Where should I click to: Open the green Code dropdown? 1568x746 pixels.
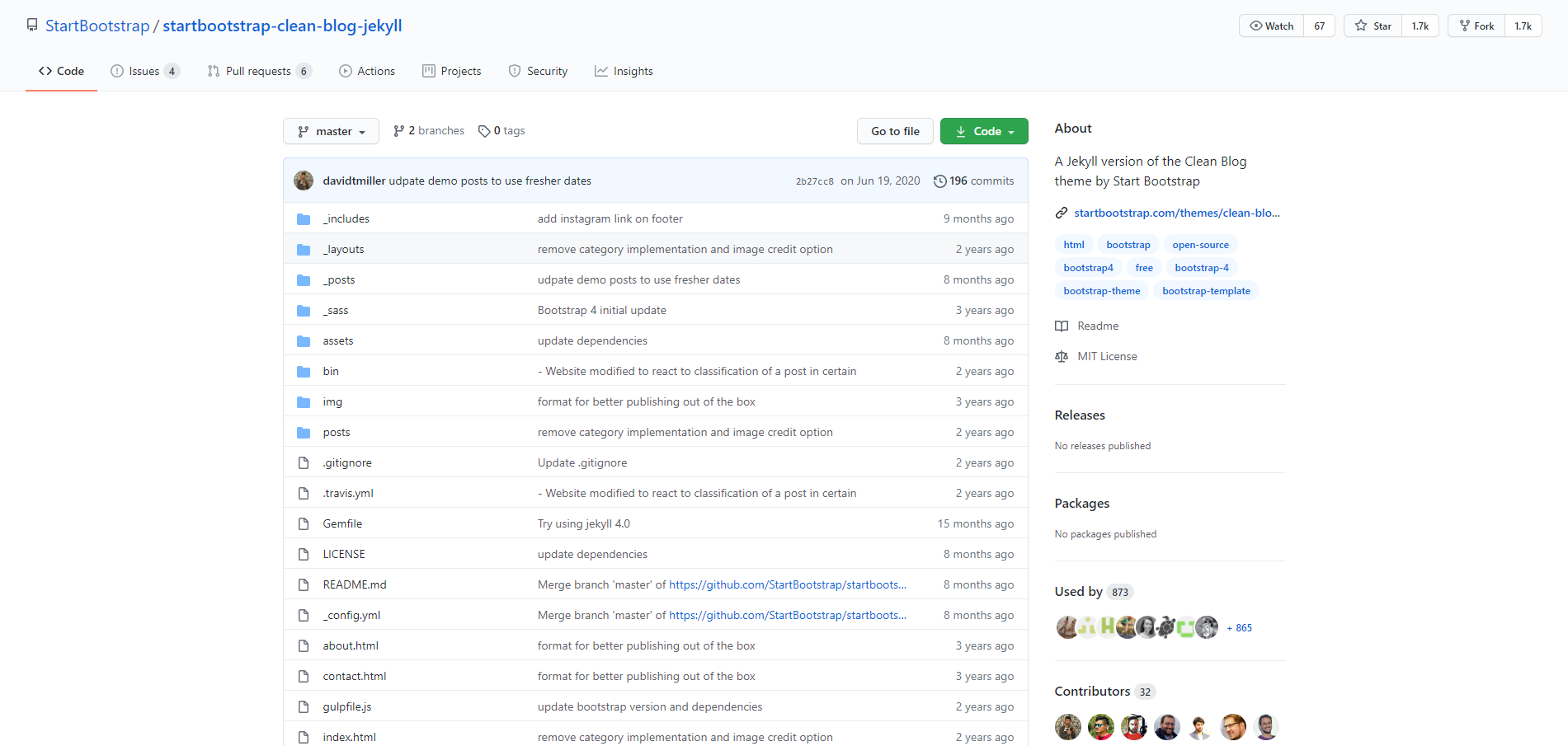pyautogui.click(x=984, y=131)
